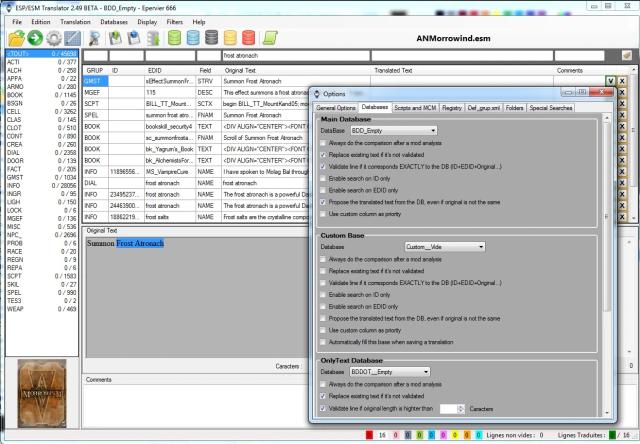Image resolution: width=640 pixels, height=444 pixels.
Task: Click the X button on the MGEF row
Action: click(x=622, y=93)
